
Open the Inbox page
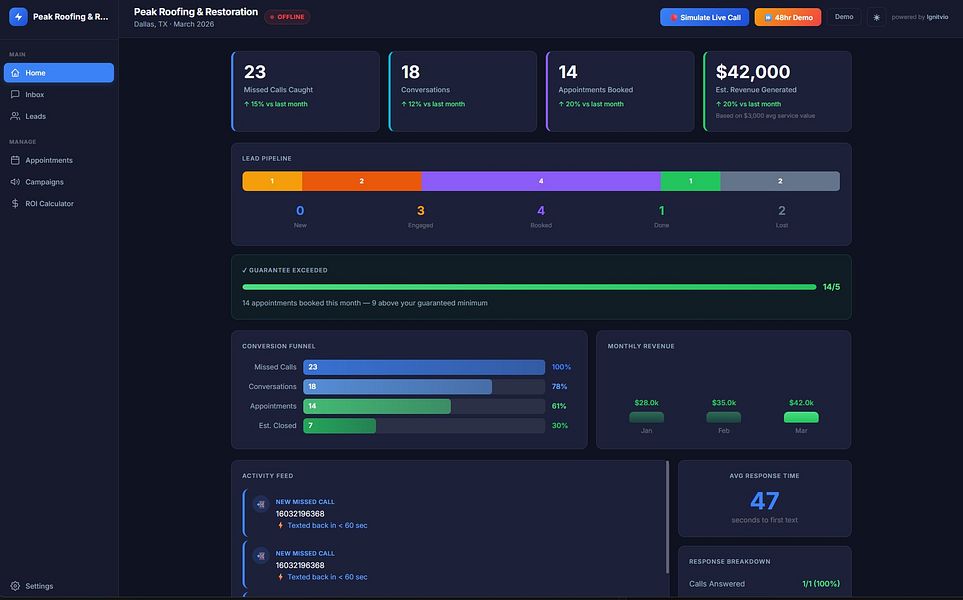[x=59, y=95]
